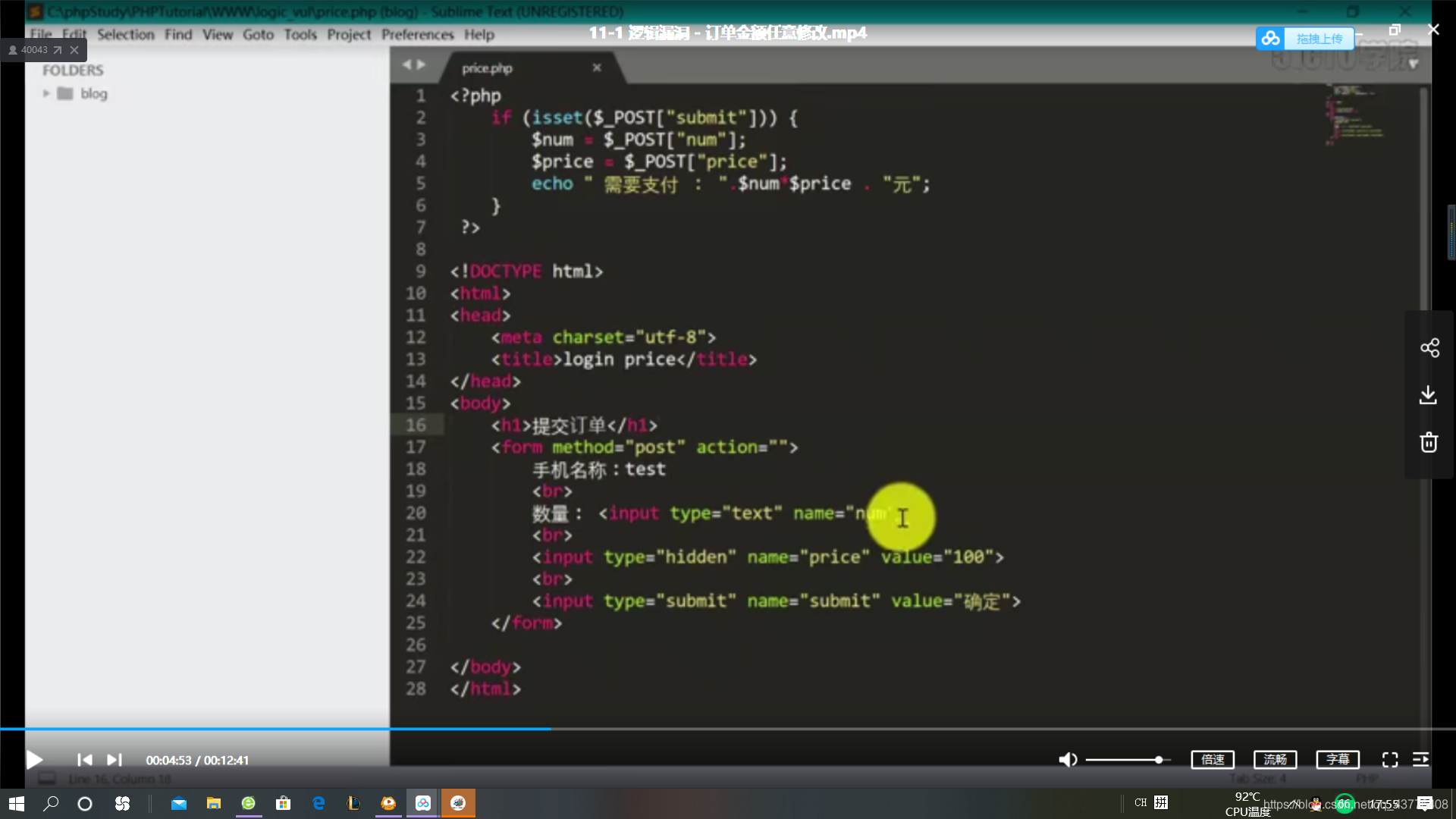
Task: Enter fullscreen mode
Action: [x=1390, y=759]
